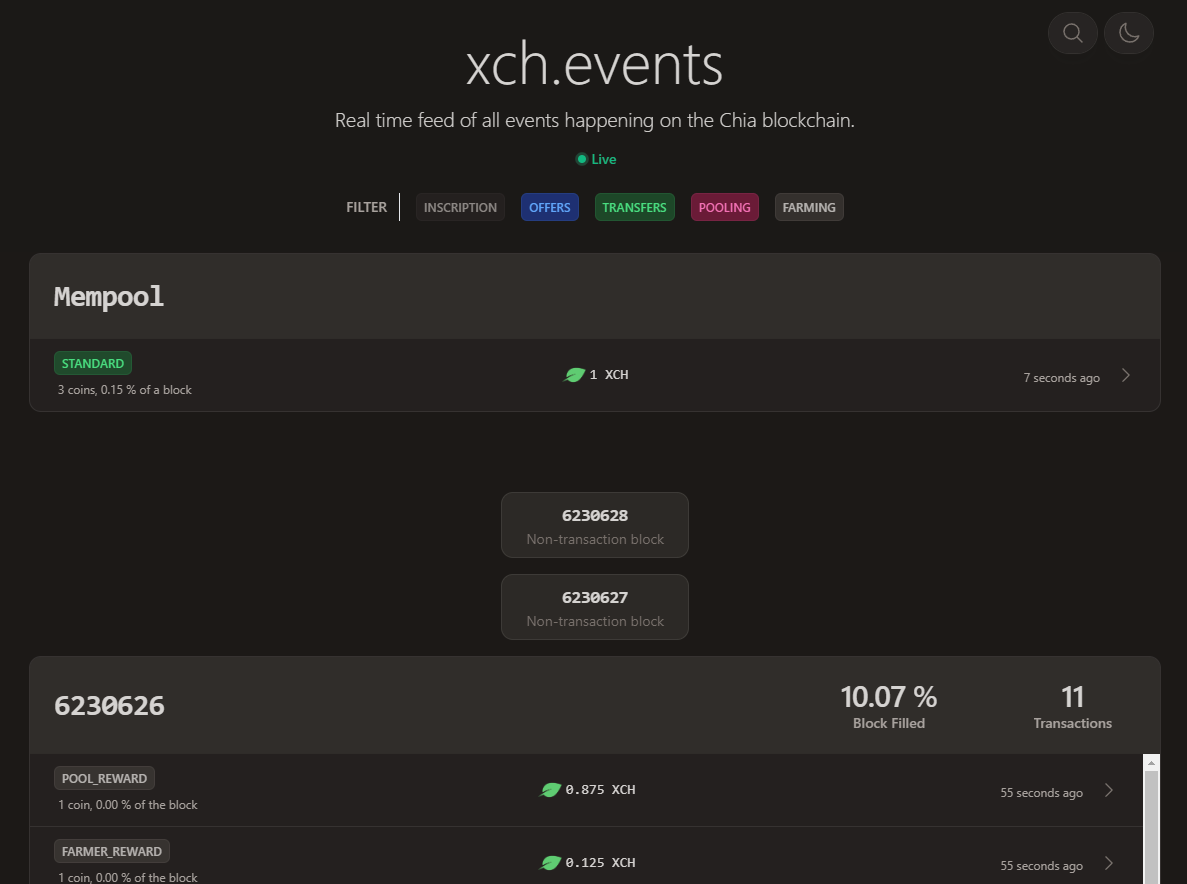Toggle the TRANSFERS filter
The width and height of the screenshot is (1187, 884).
pyautogui.click(x=634, y=207)
